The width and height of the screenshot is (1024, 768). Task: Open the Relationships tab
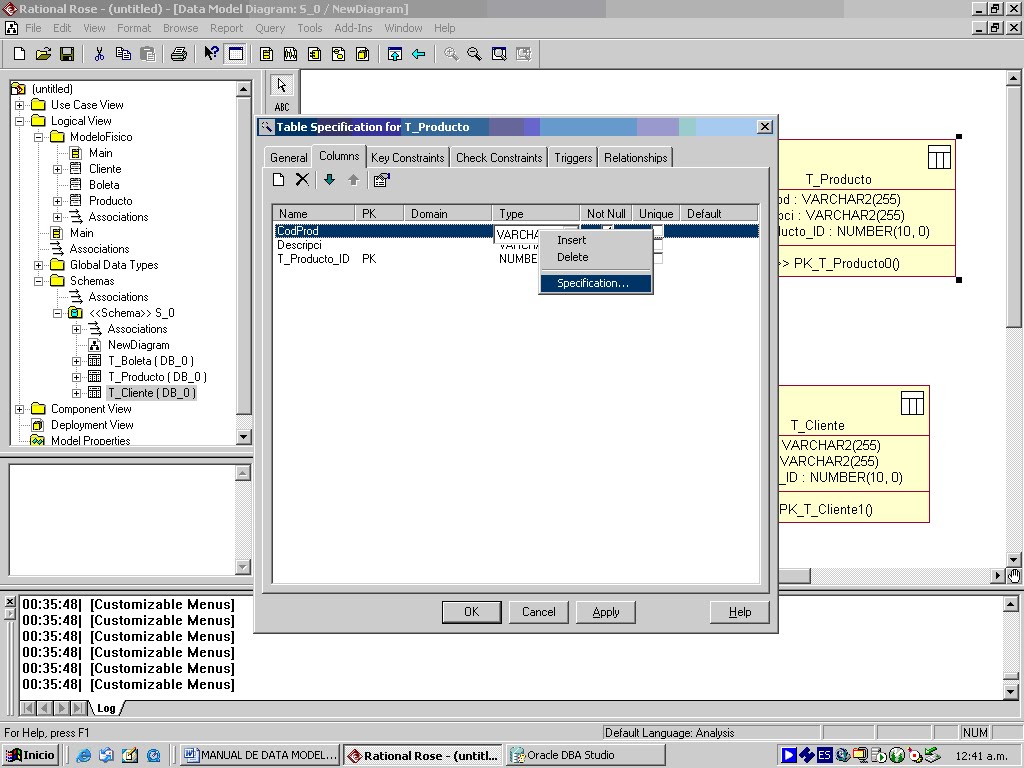pyautogui.click(x=635, y=157)
